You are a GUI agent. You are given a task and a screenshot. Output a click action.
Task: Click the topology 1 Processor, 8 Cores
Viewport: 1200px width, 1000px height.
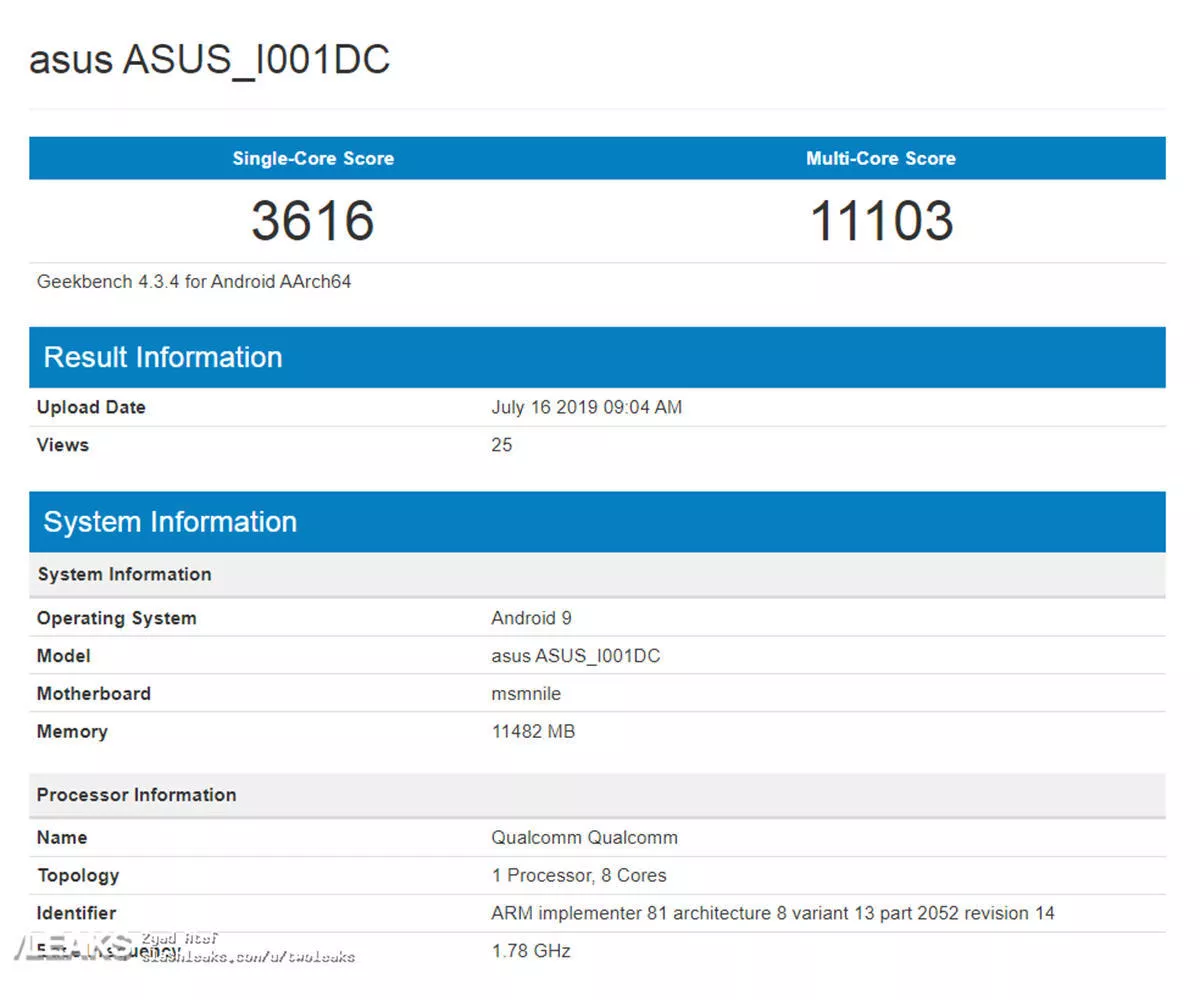(579, 876)
